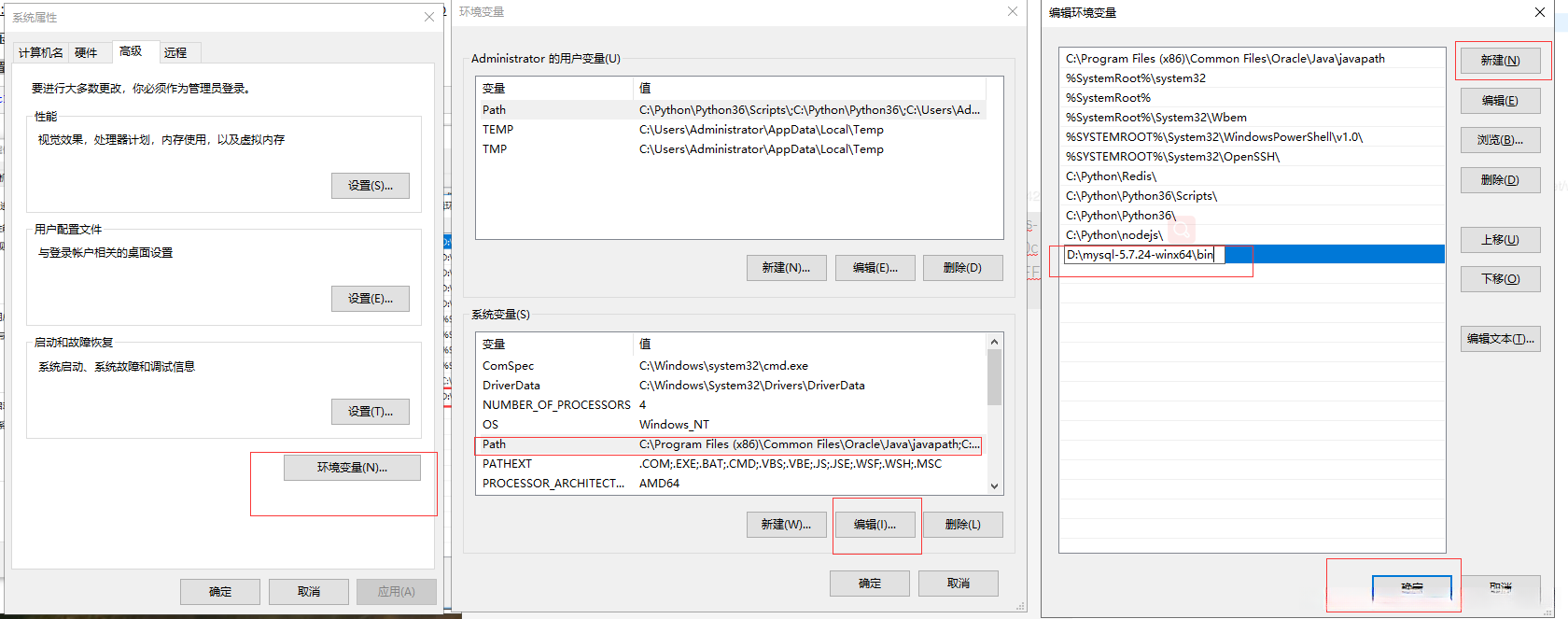Viewport: 1568px width, 619px height.
Task: Select OS system variable row
Action: pos(732,425)
